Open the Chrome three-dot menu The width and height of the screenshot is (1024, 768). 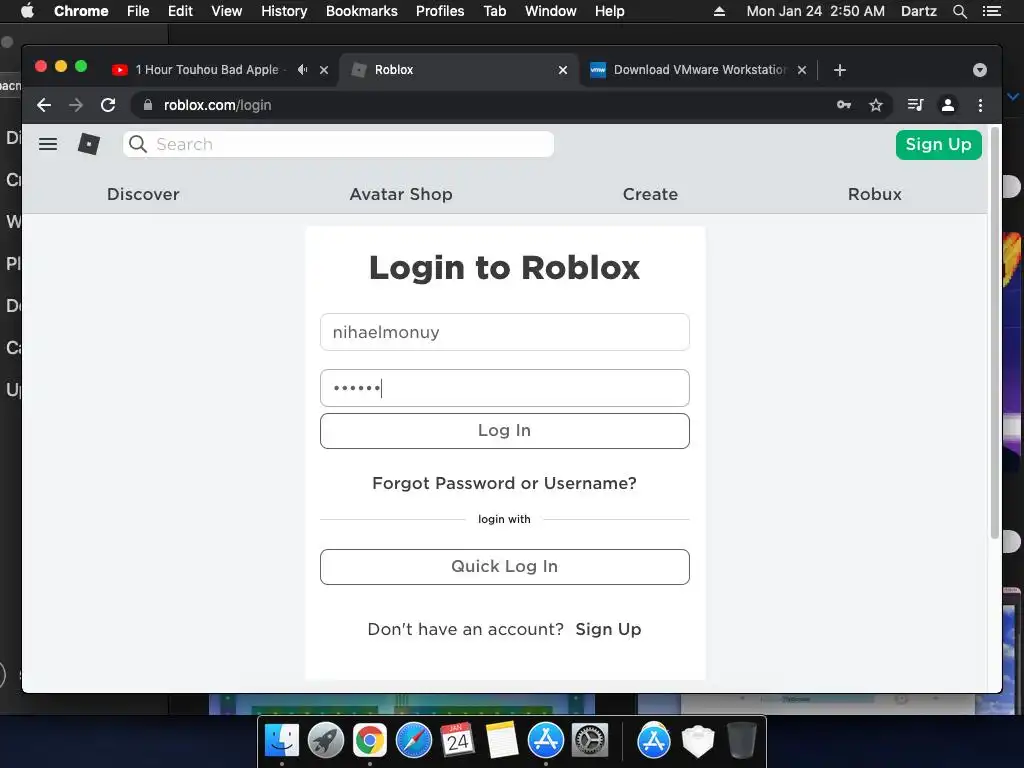(980, 105)
